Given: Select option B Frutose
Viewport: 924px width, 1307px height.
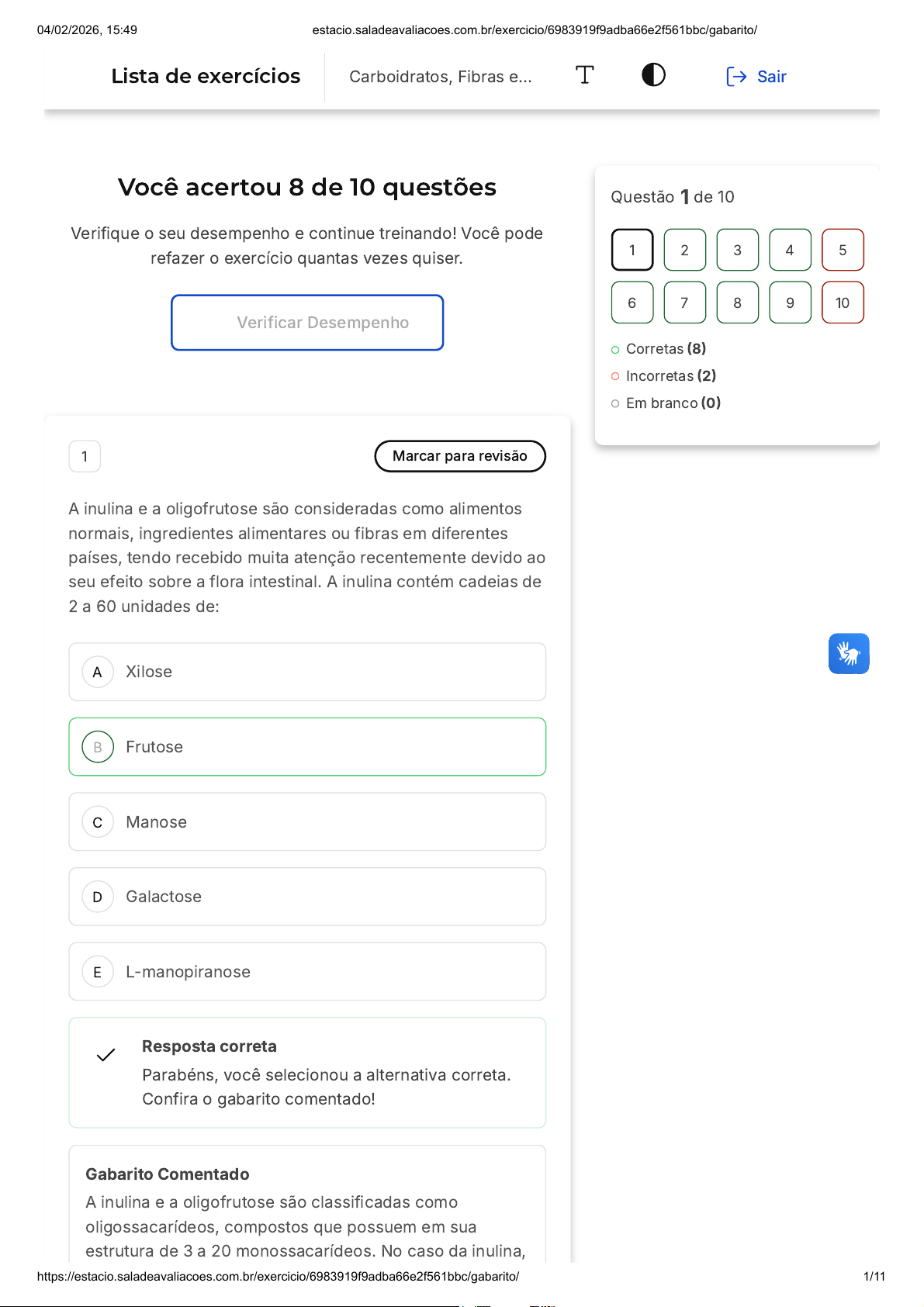Looking at the screenshot, I should (307, 747).
